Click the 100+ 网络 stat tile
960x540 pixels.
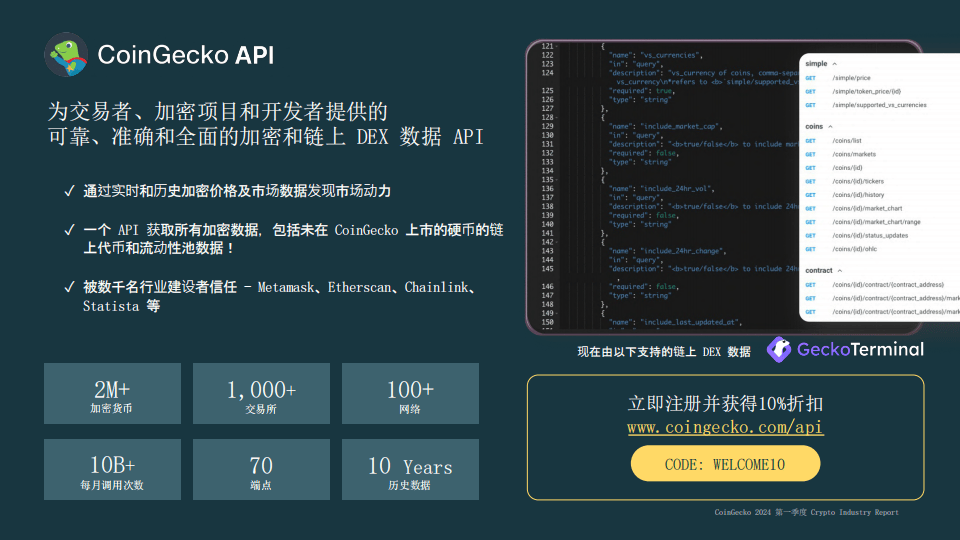(x=410, y=393)
